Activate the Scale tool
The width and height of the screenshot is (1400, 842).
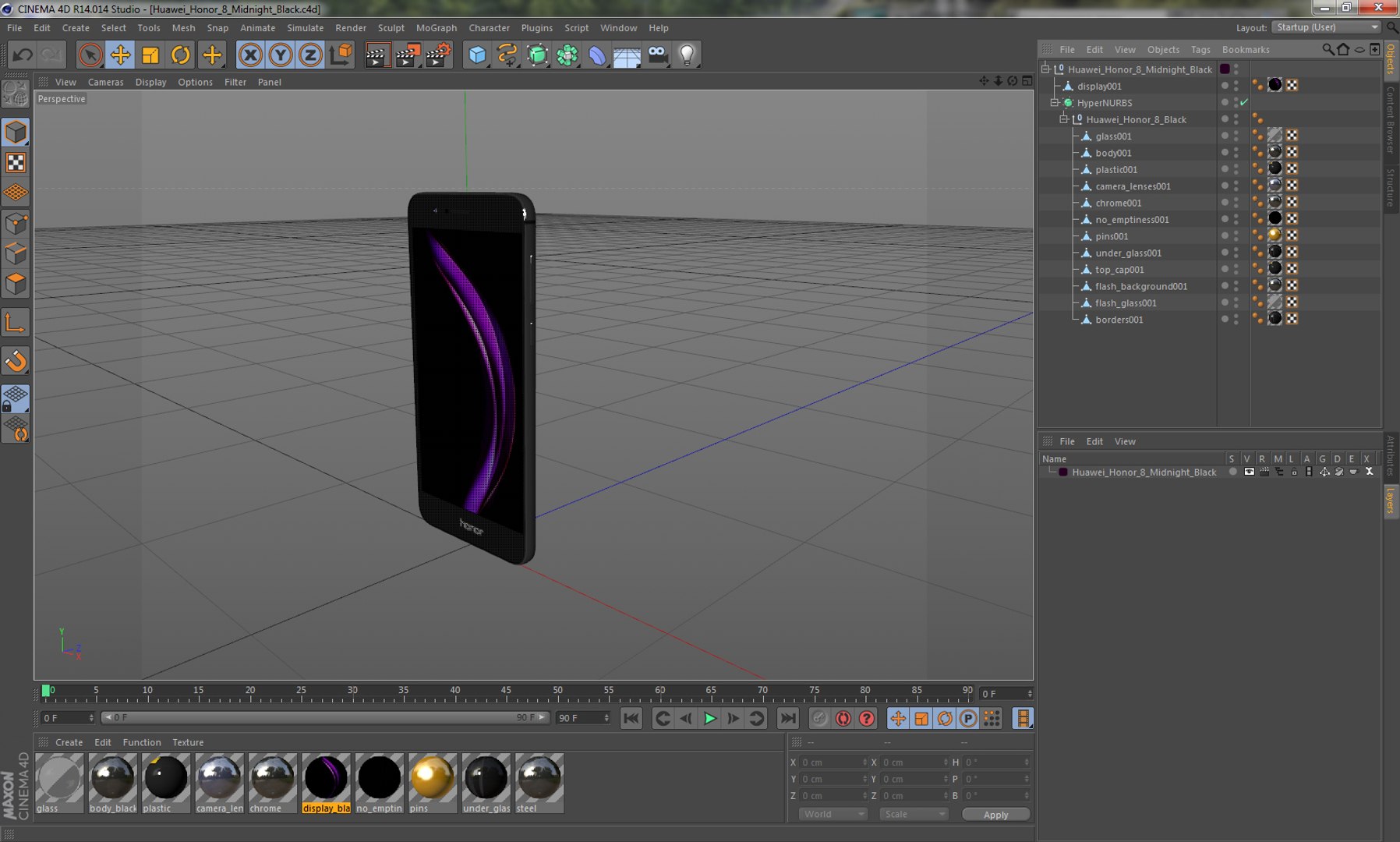point(150,55)
